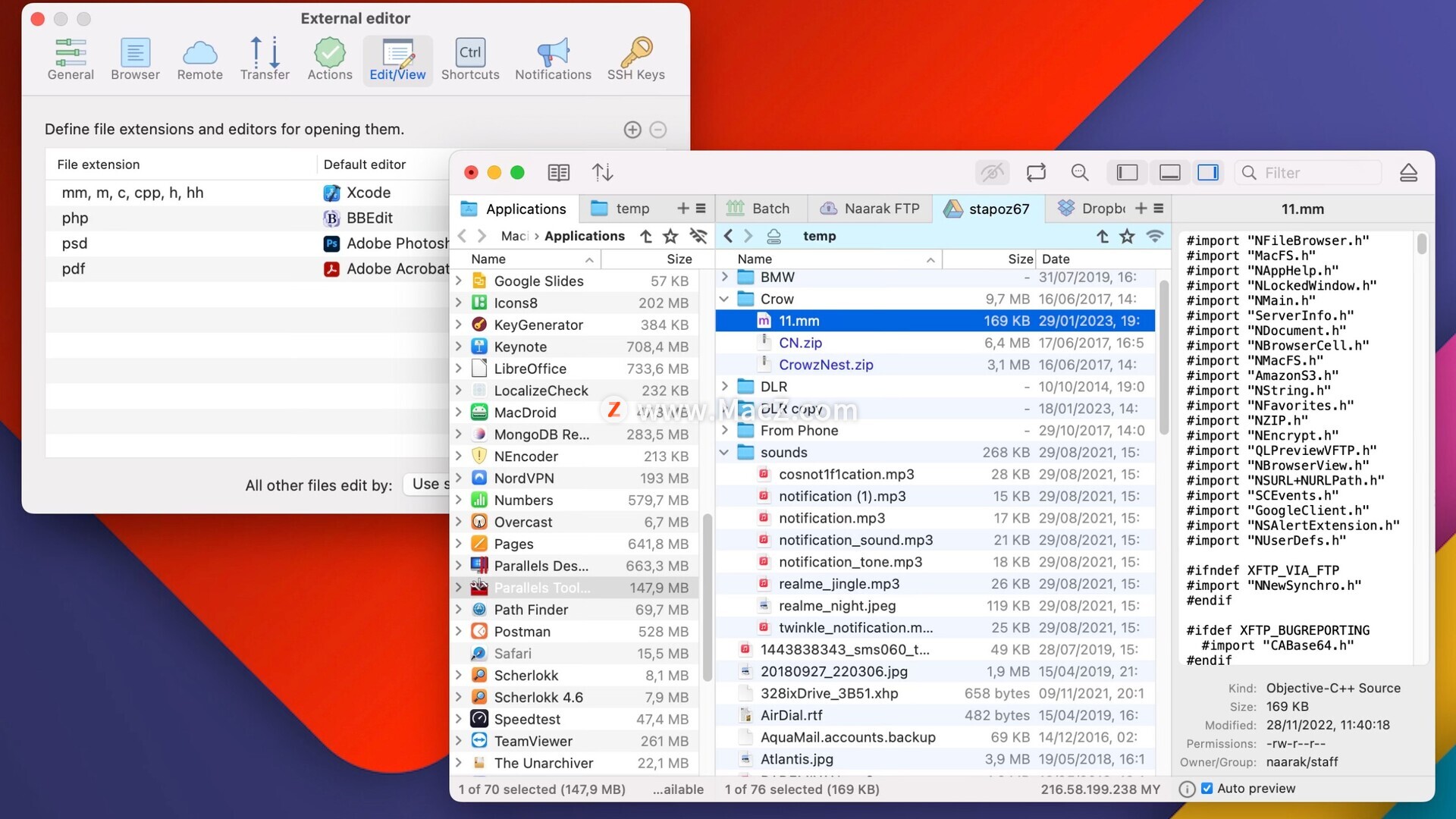Toggle dual-pane book view icon
The width and height of the screenshot is (1456, 819).
(x=559, y=173)
